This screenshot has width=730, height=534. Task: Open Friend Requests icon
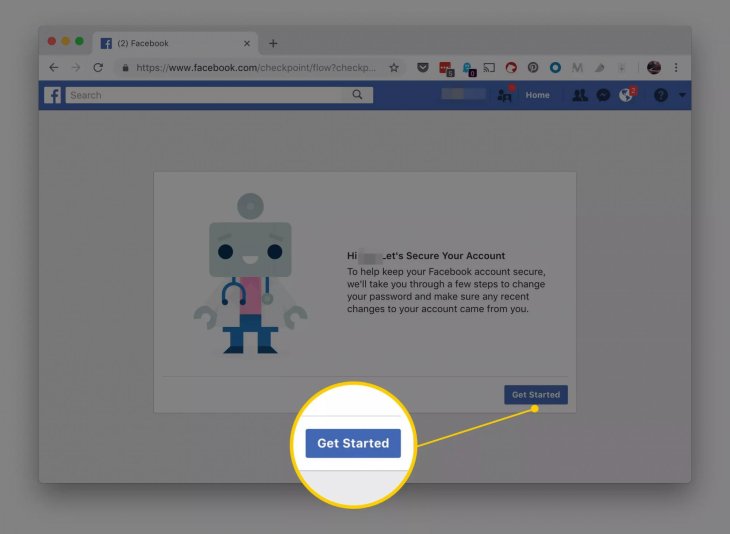coord(580,95)
